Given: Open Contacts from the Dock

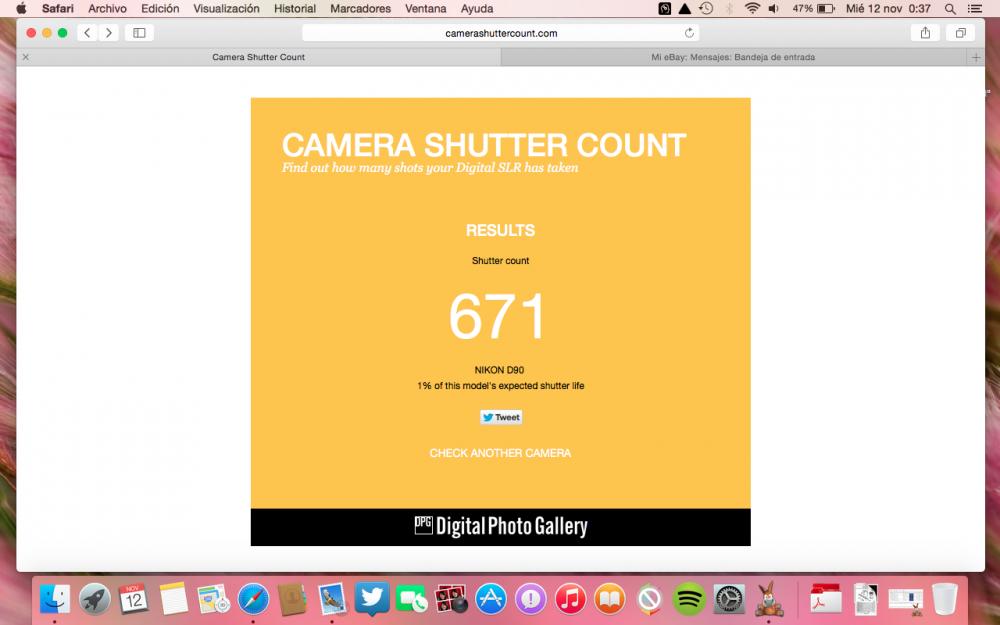Looking at the screenshot, I should pyautogui.click(x=293, y=599).
